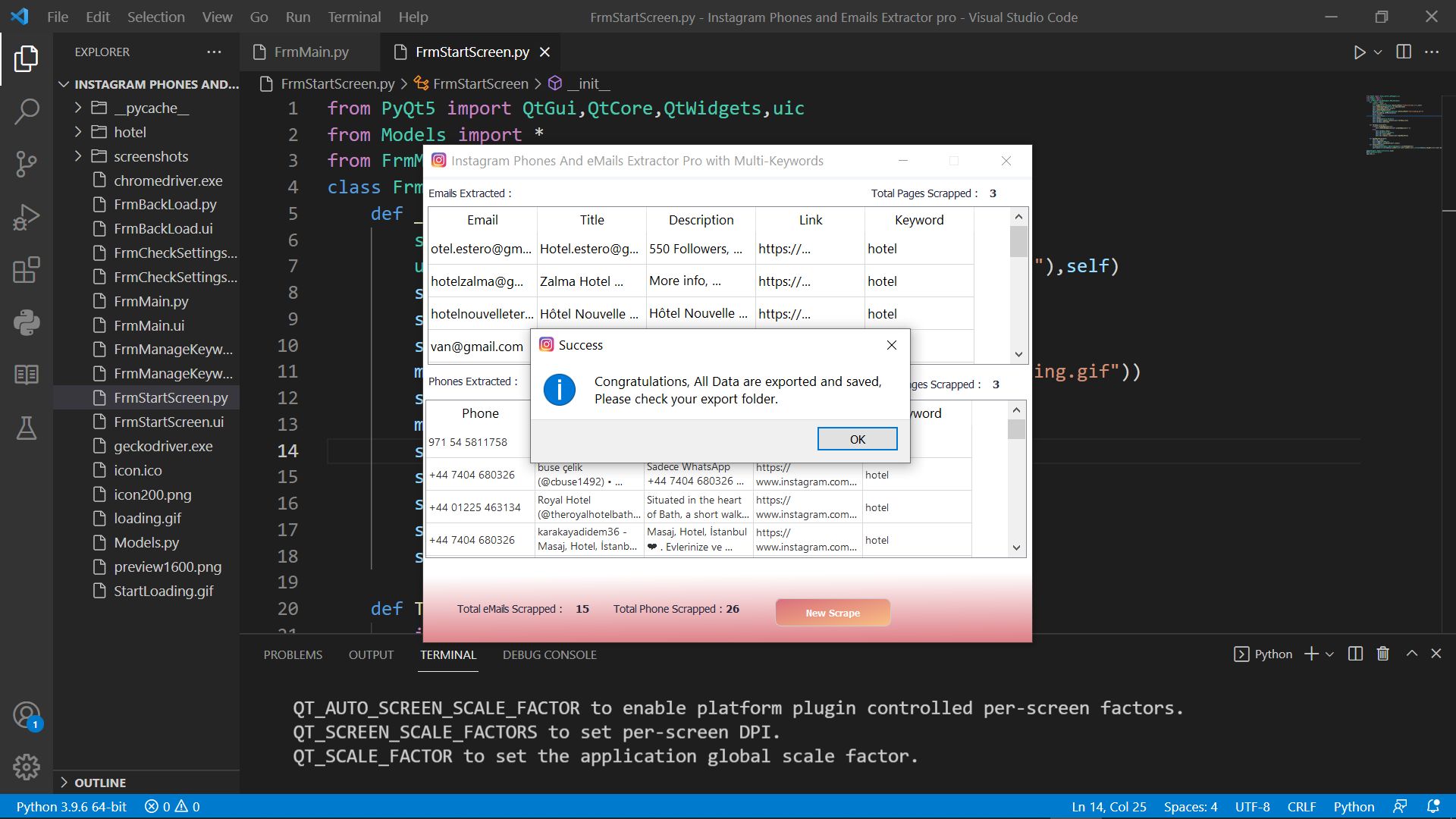Open the Explorer view in activity bar
The image size is (1456, 819).
coord(27,58)
